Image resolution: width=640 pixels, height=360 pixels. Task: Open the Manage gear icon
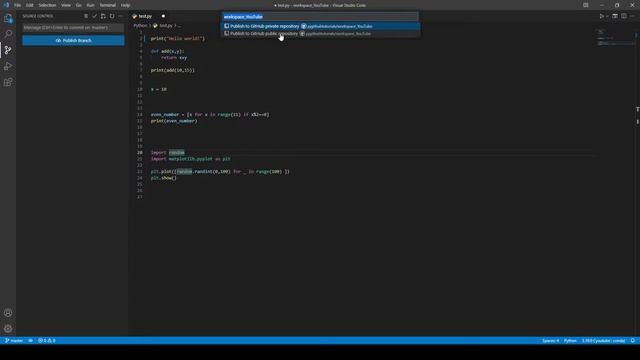[8, 328]
